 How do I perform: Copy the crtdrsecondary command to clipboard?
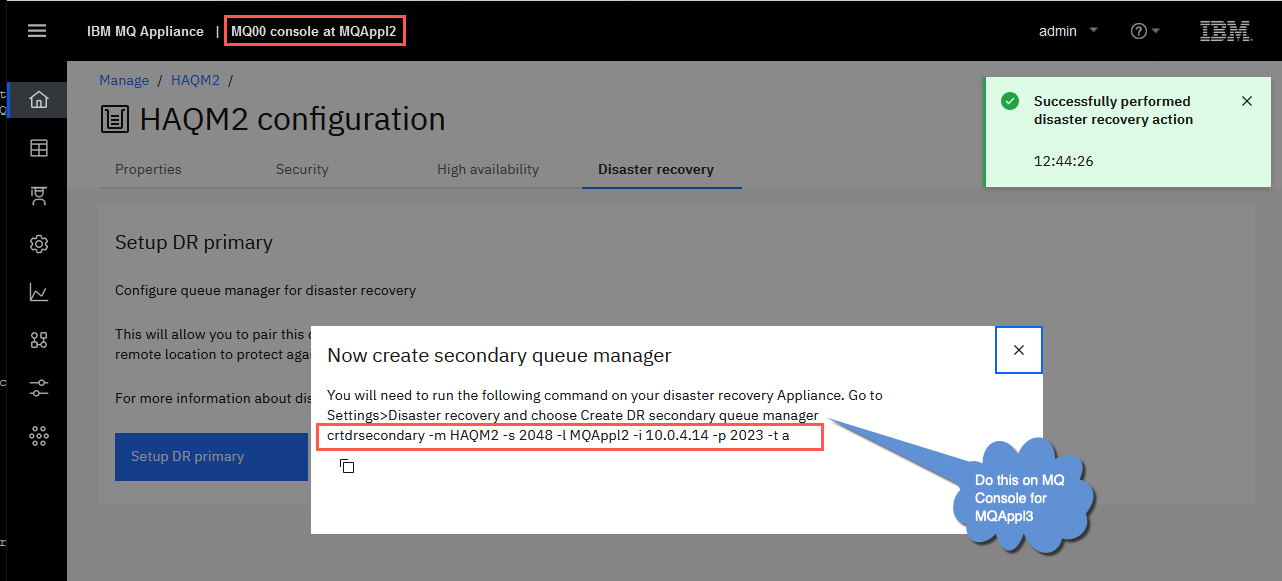pos(347,466)
